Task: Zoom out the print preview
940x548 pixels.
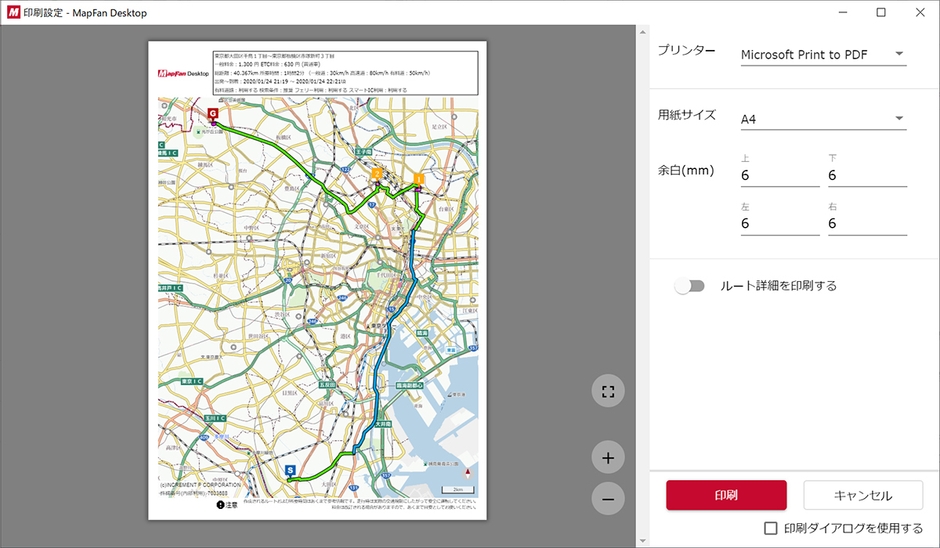Action: coord(608,498)
